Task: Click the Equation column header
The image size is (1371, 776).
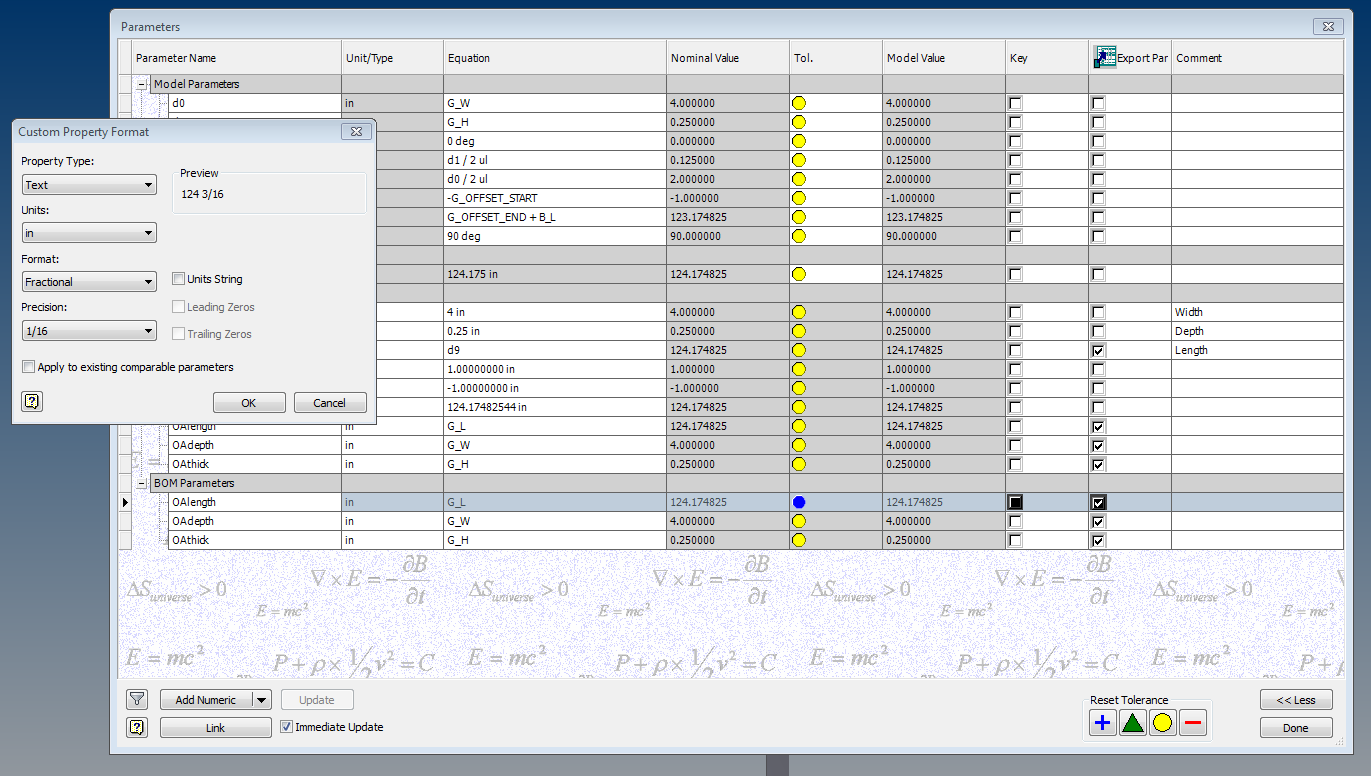Action: pos(555,58)
